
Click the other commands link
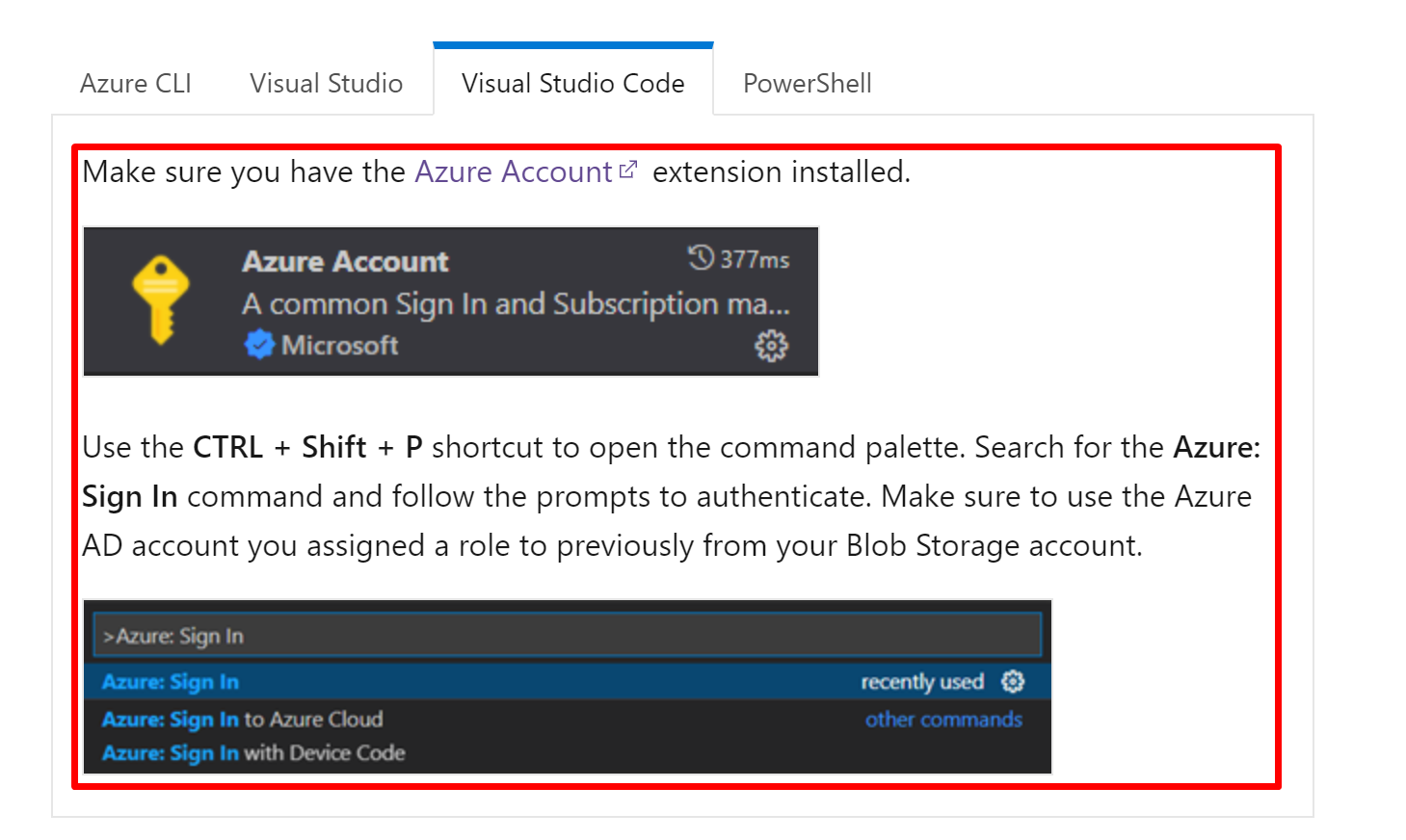click(x=943, y=719)
